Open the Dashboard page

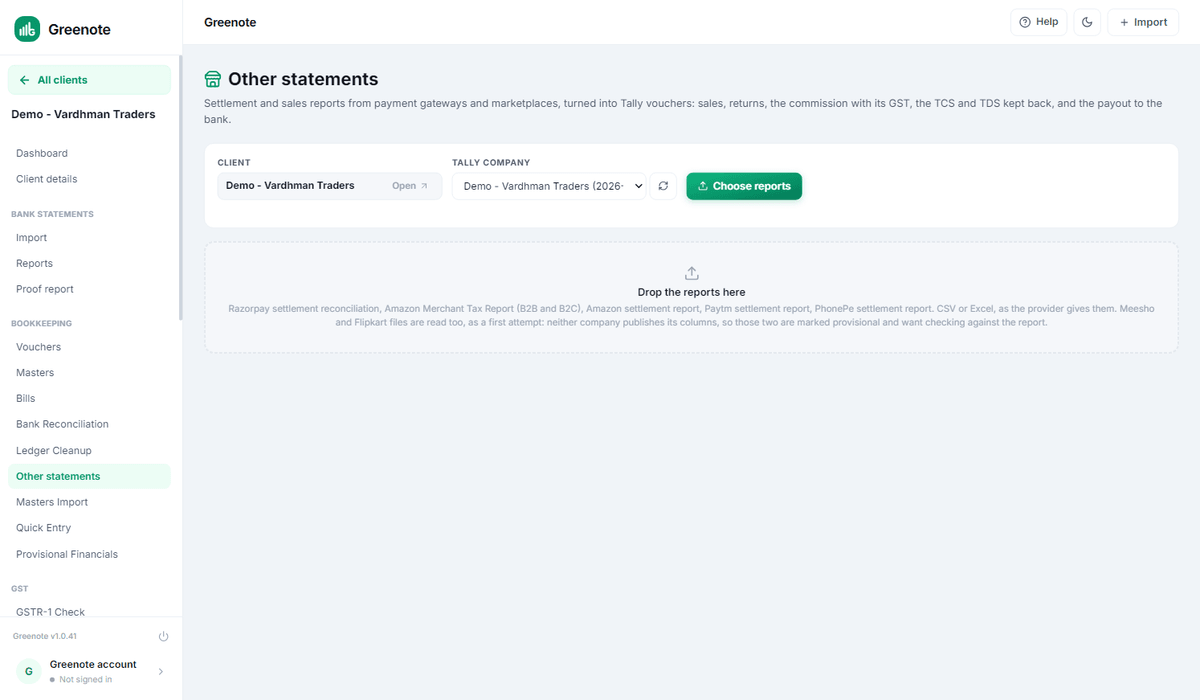tap(89, 153)
